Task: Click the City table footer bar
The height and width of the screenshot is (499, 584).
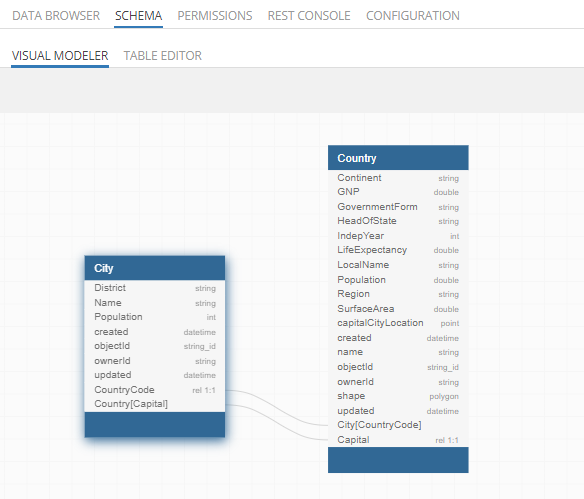Action: (x=155, y=425)
